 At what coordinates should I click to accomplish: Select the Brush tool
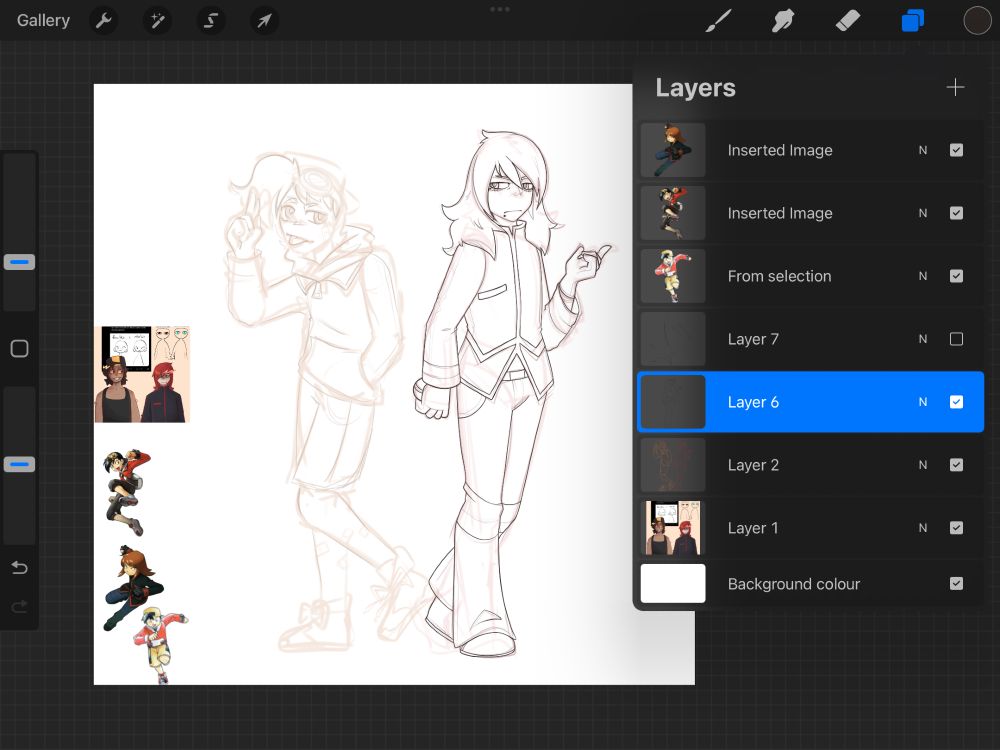point(718,20)
